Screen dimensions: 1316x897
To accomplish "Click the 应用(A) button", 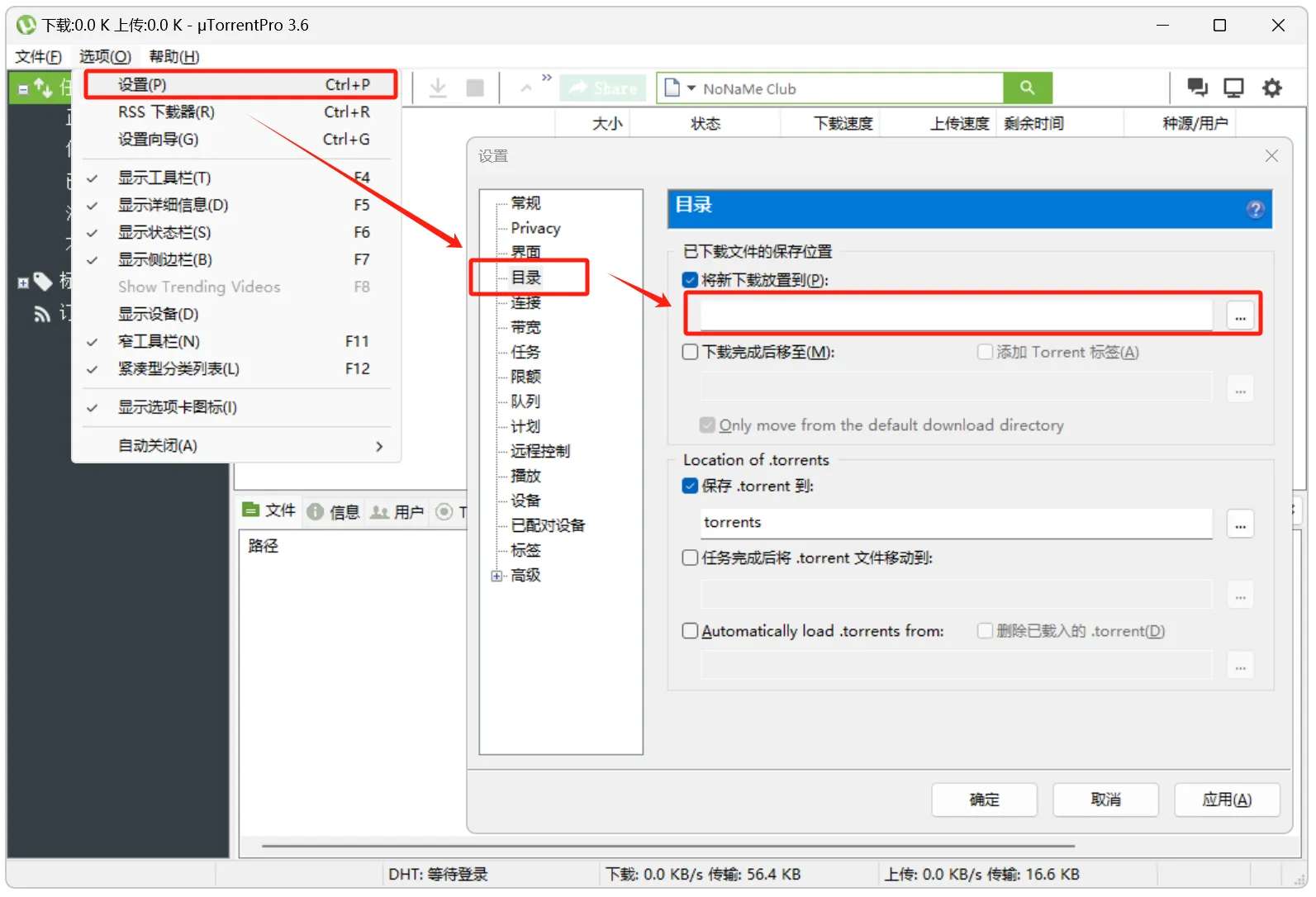I will pos(1226,800).
